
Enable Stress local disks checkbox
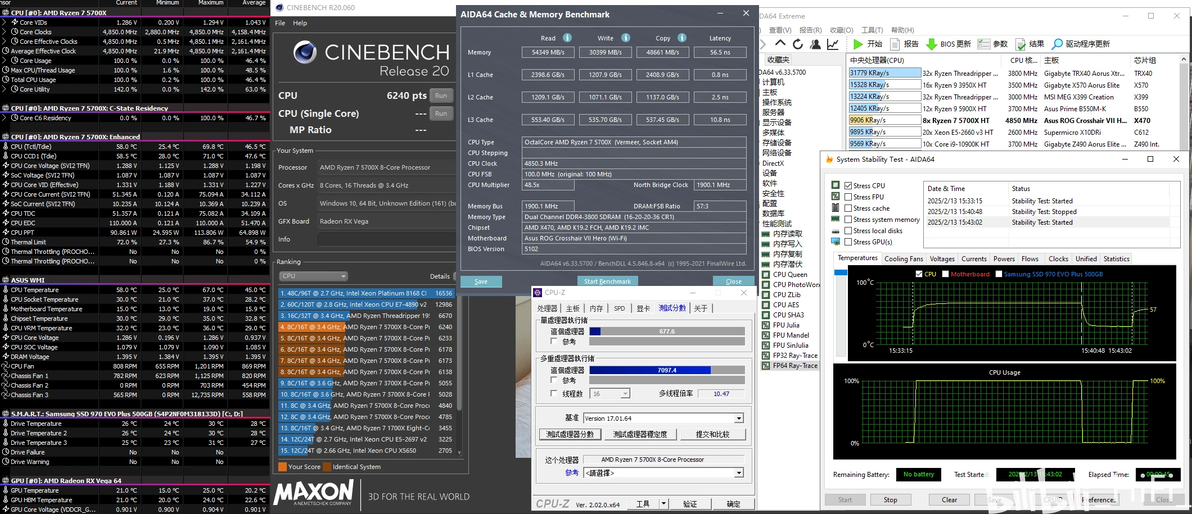pos(848,231)
